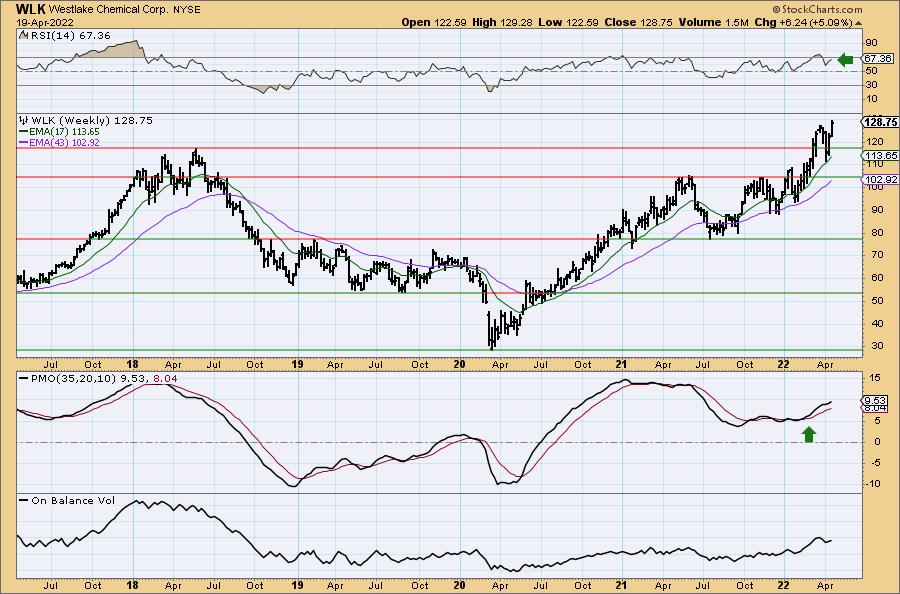Click the Westlake Chemical Corp. company name
Screen dimensions: 900x594
click(108, 10)
